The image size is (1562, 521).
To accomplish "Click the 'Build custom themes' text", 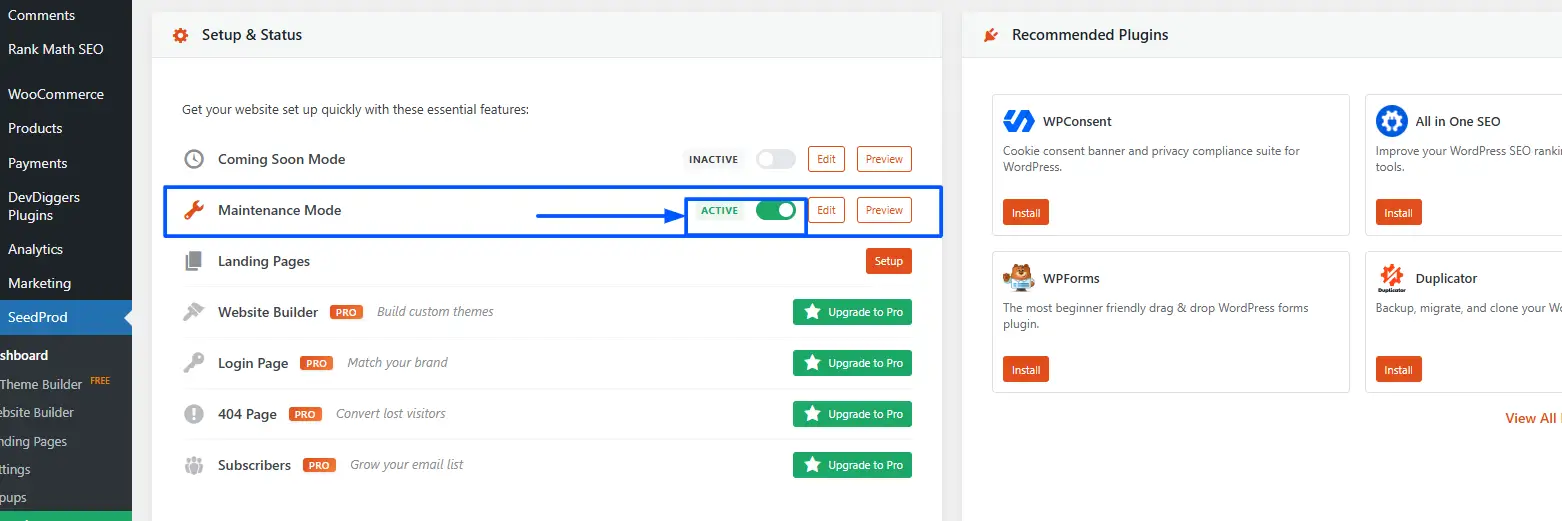I will click(x=435, y=312).
